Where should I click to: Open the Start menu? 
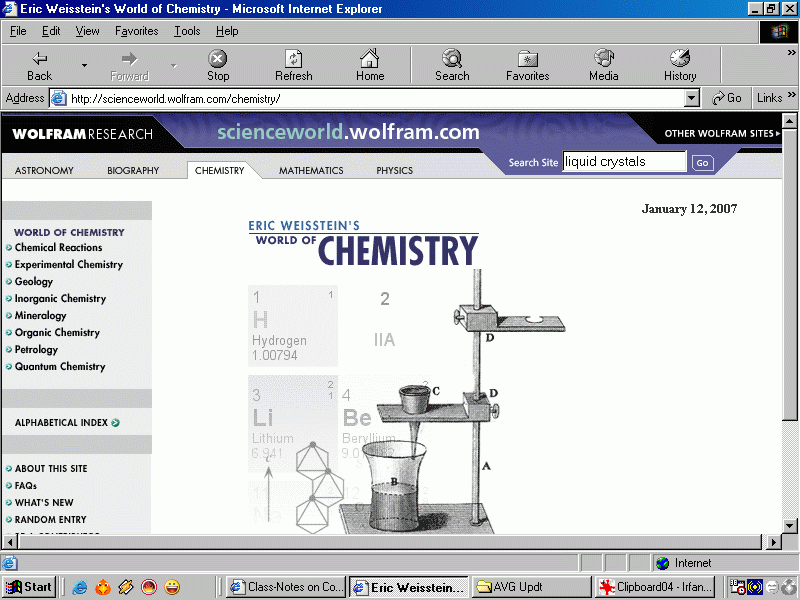29,587
